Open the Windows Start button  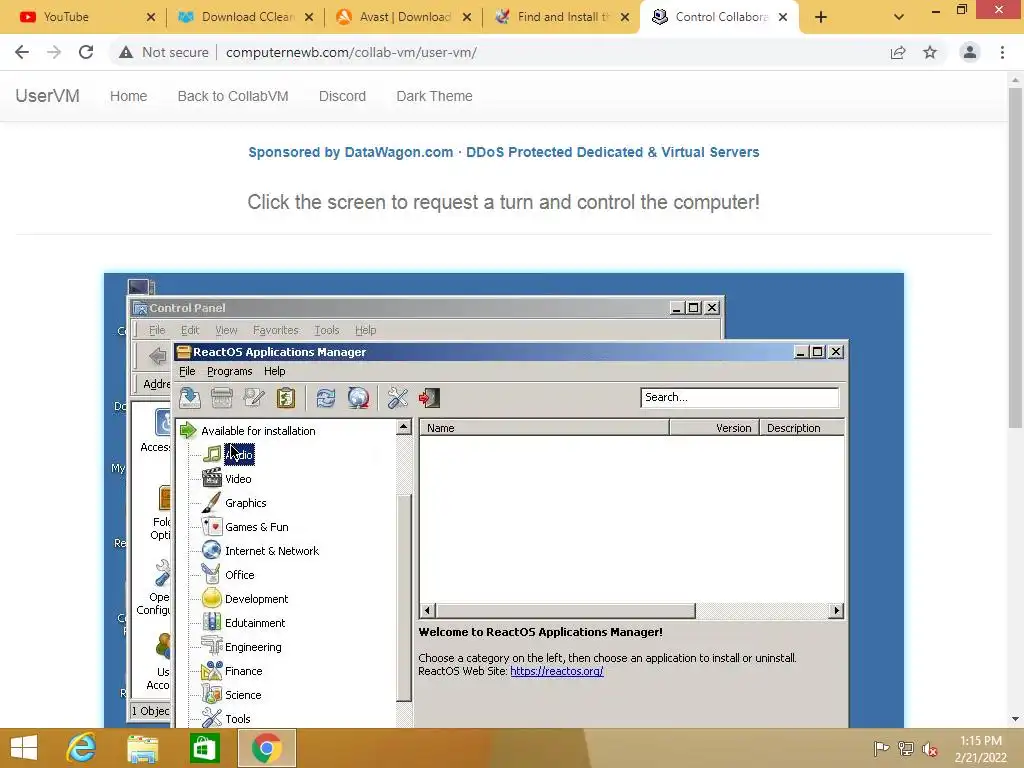click(24, 748)
